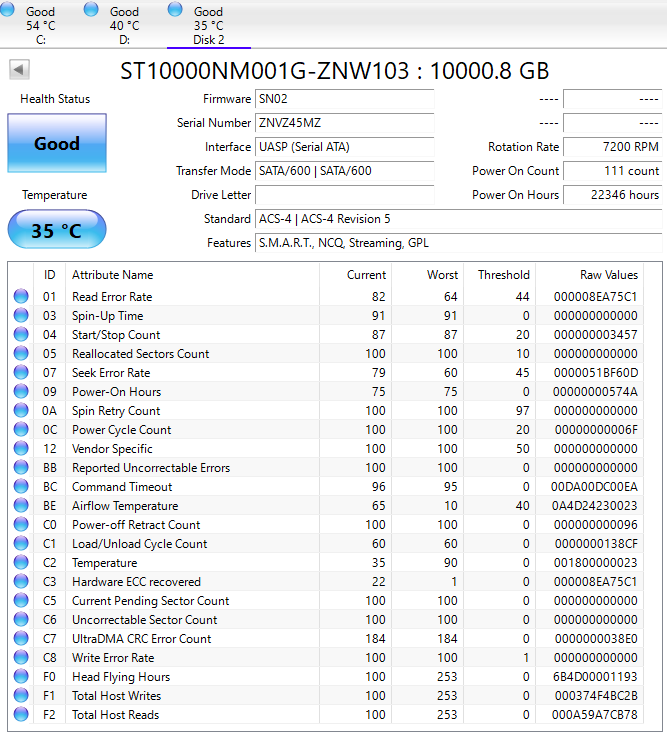Click the Power On Count value 111 count
Viewport: 667px width, 736px height.
coord(613,171)
